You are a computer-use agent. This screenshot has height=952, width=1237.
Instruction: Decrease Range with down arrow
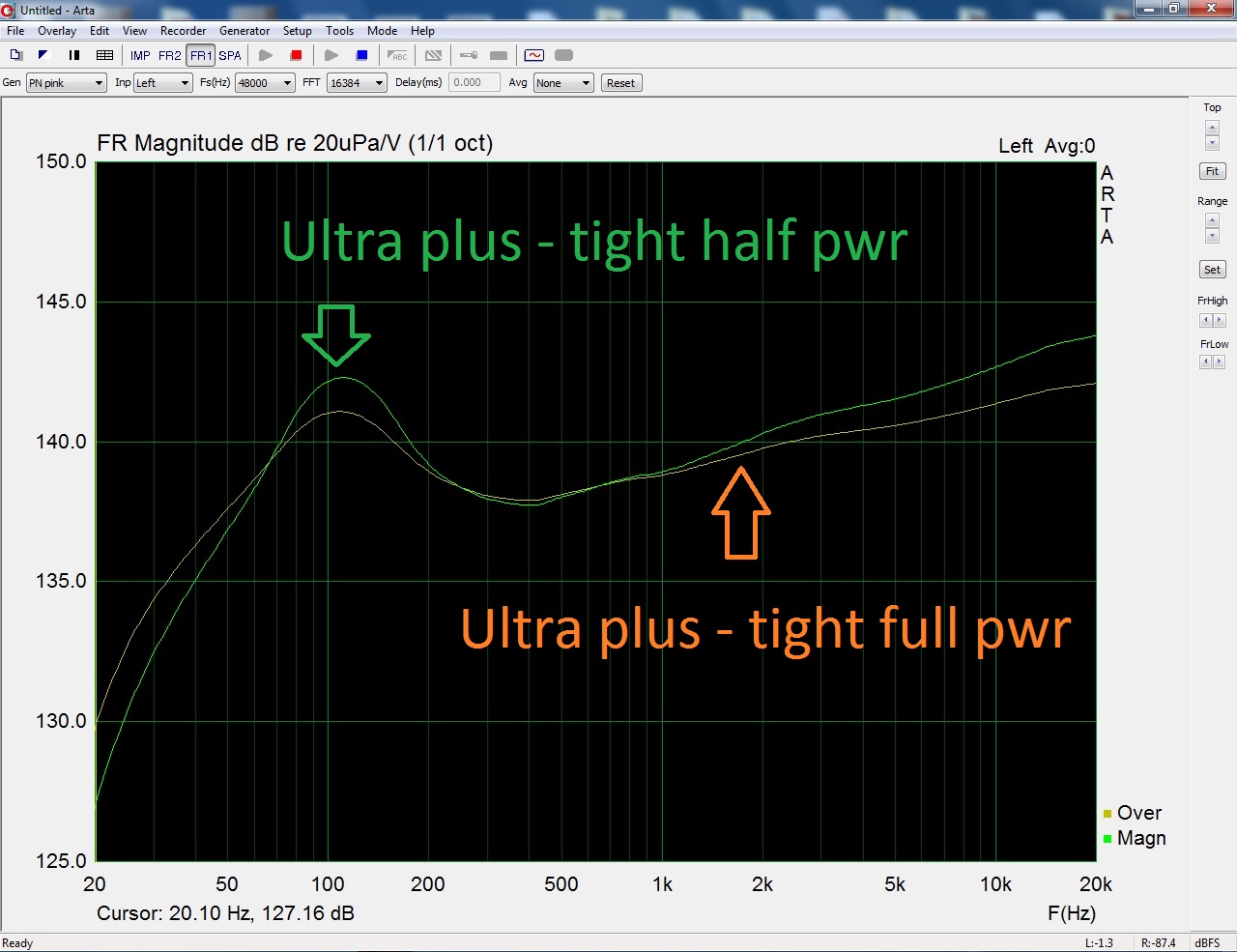click(1212, 236)
